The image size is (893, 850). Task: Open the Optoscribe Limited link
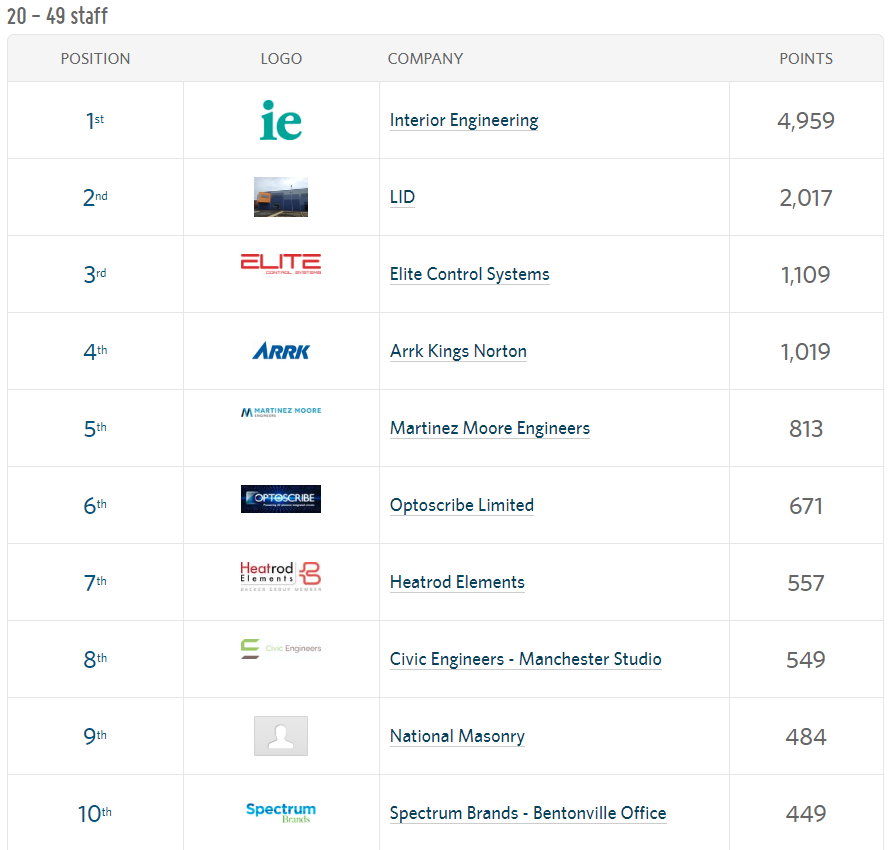[462, 505]
